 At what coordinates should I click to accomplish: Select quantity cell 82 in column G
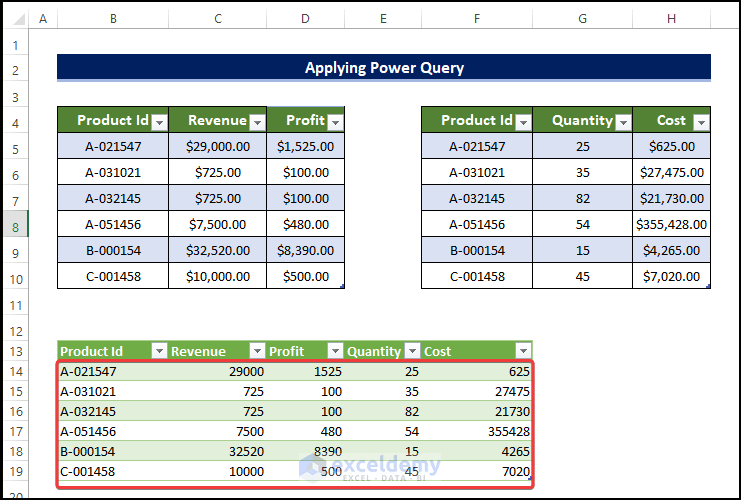click(x=582, y=198)
